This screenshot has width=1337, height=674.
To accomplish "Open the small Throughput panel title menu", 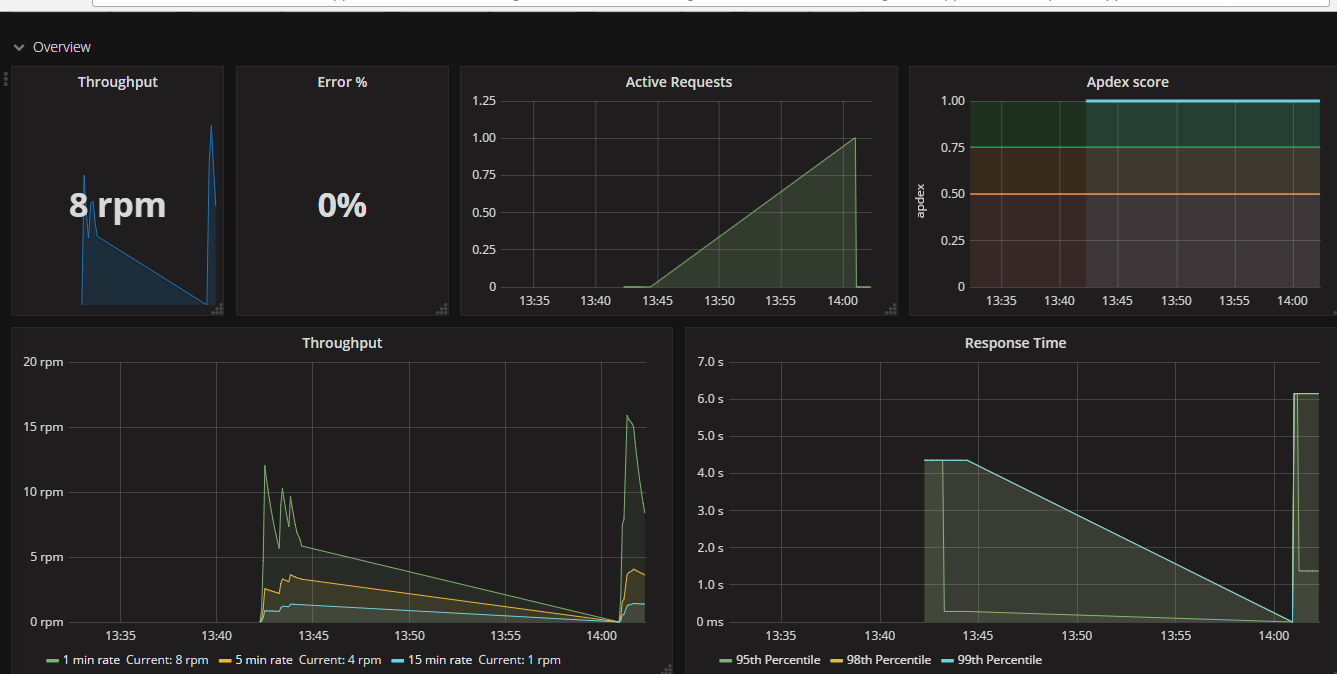I will click(x=118, y=82).
